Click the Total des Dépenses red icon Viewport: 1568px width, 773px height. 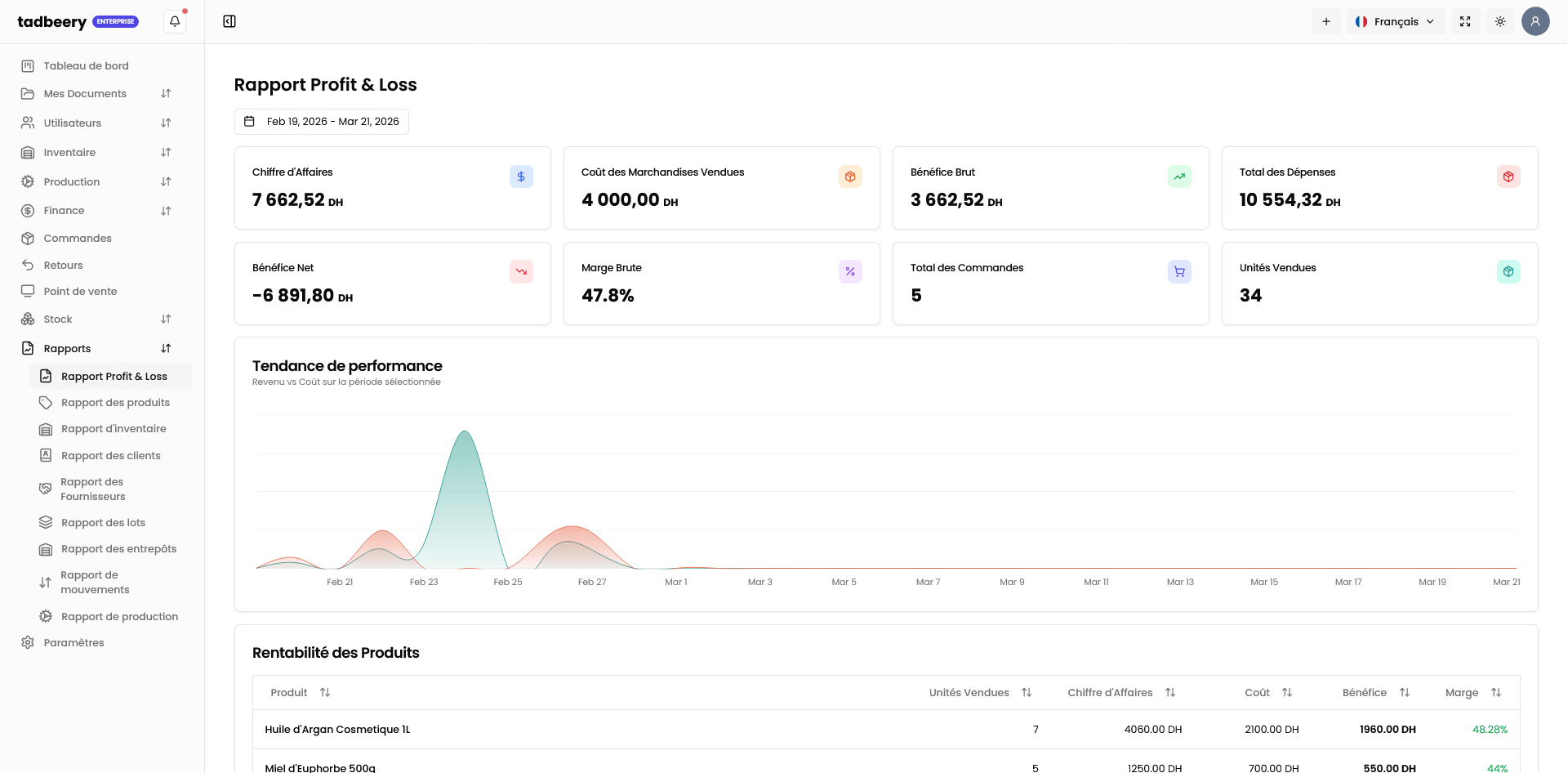[1508, 176]
